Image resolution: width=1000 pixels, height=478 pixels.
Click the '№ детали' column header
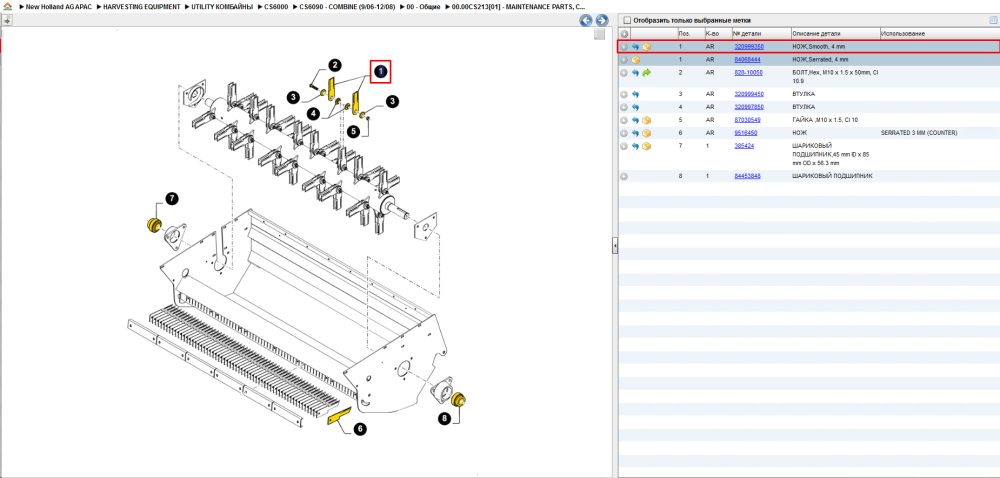pyautogui.click(x=761, y=34)
